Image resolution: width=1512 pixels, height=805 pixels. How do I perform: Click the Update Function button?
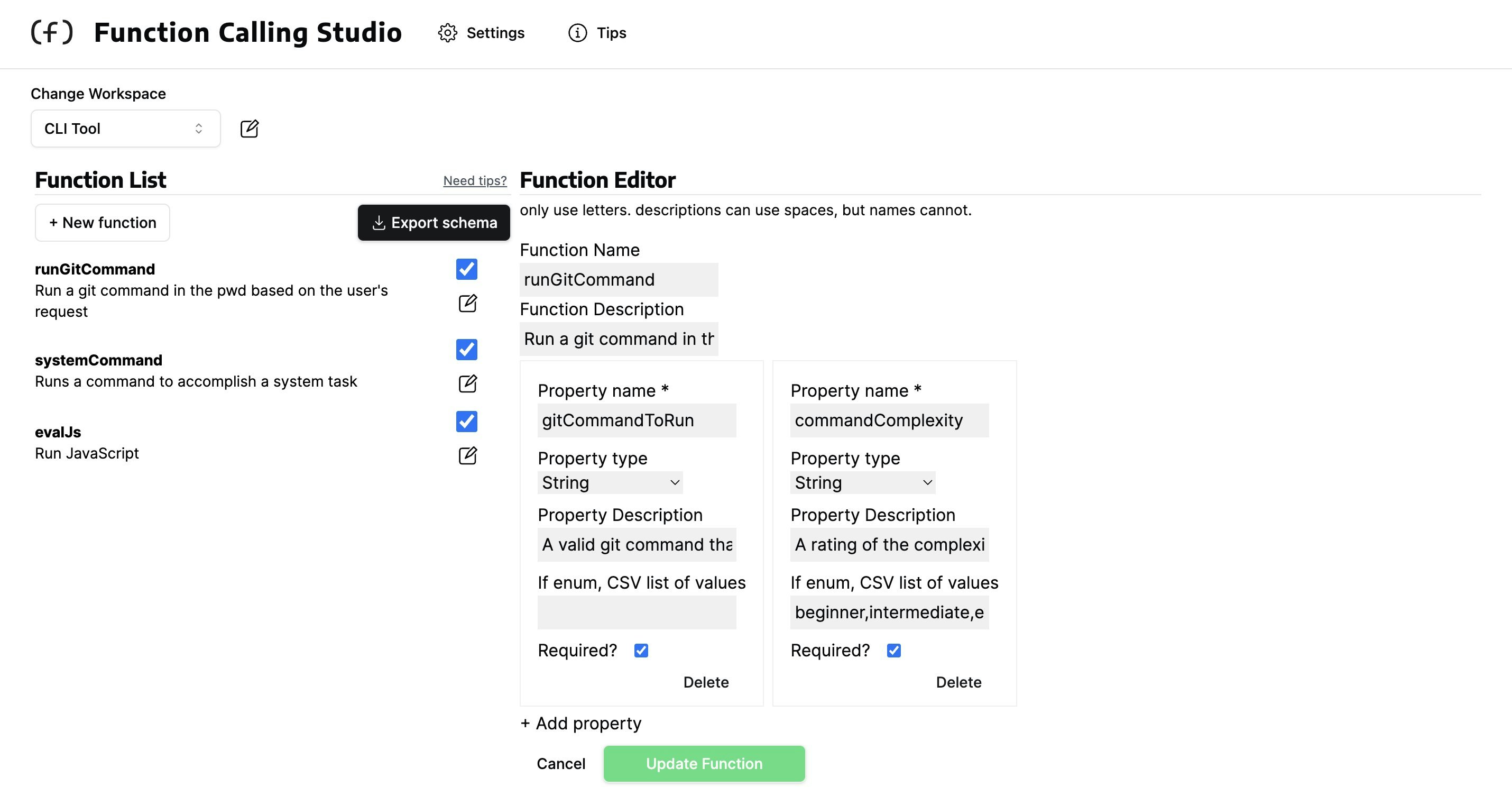click(x=704, y=763)
